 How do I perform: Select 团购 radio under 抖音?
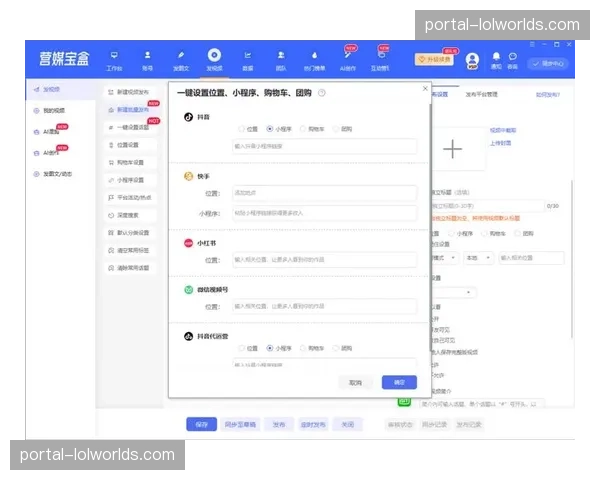click(336, 129)
